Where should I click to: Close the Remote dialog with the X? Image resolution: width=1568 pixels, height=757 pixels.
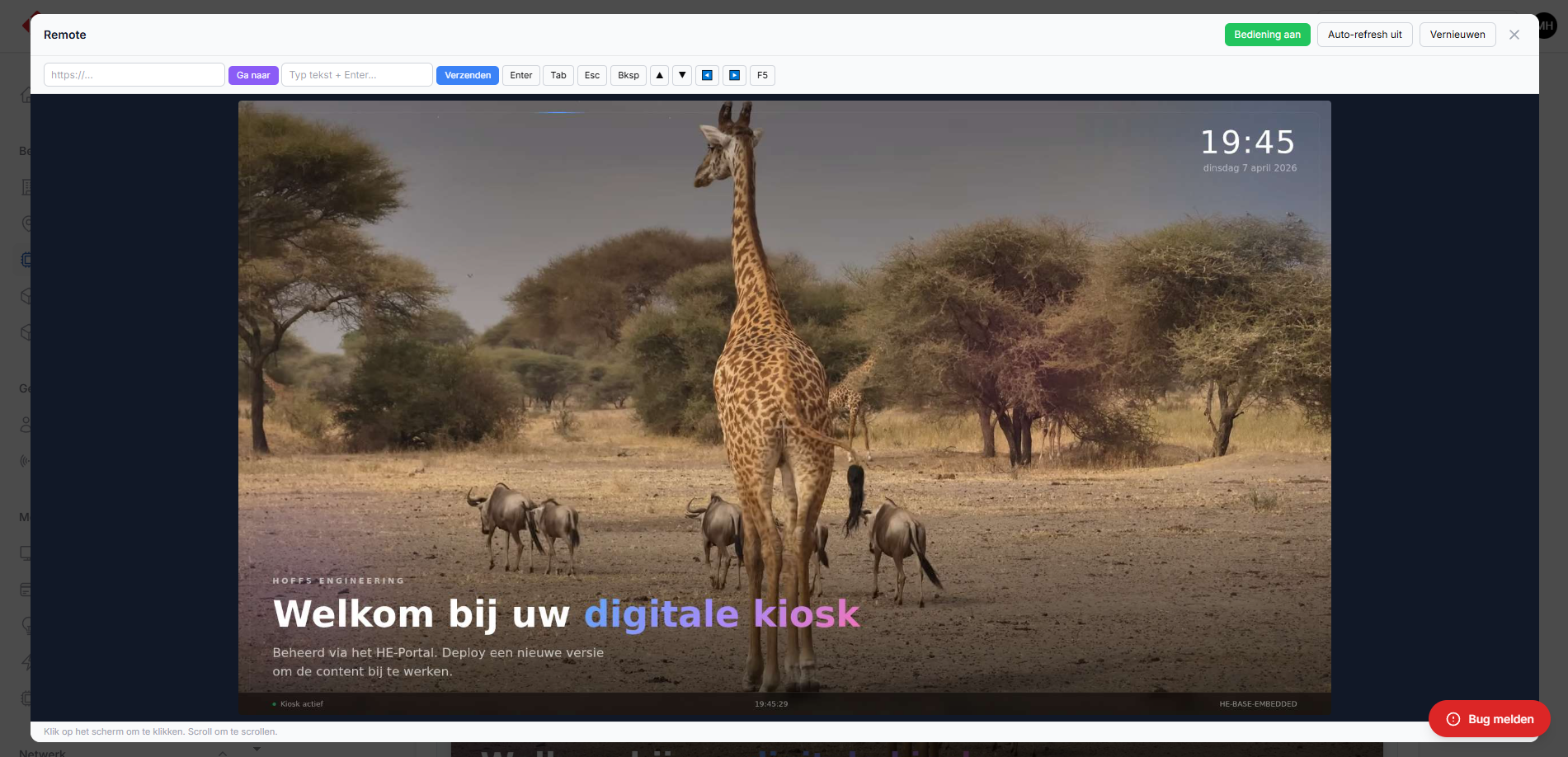1514,35
